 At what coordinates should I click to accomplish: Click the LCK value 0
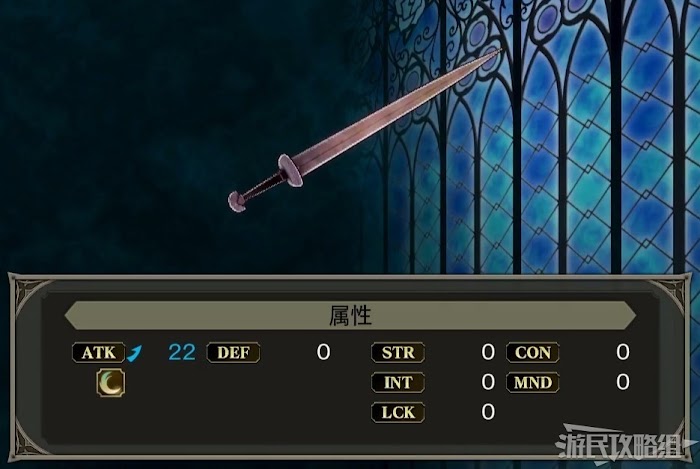[488, 412]
